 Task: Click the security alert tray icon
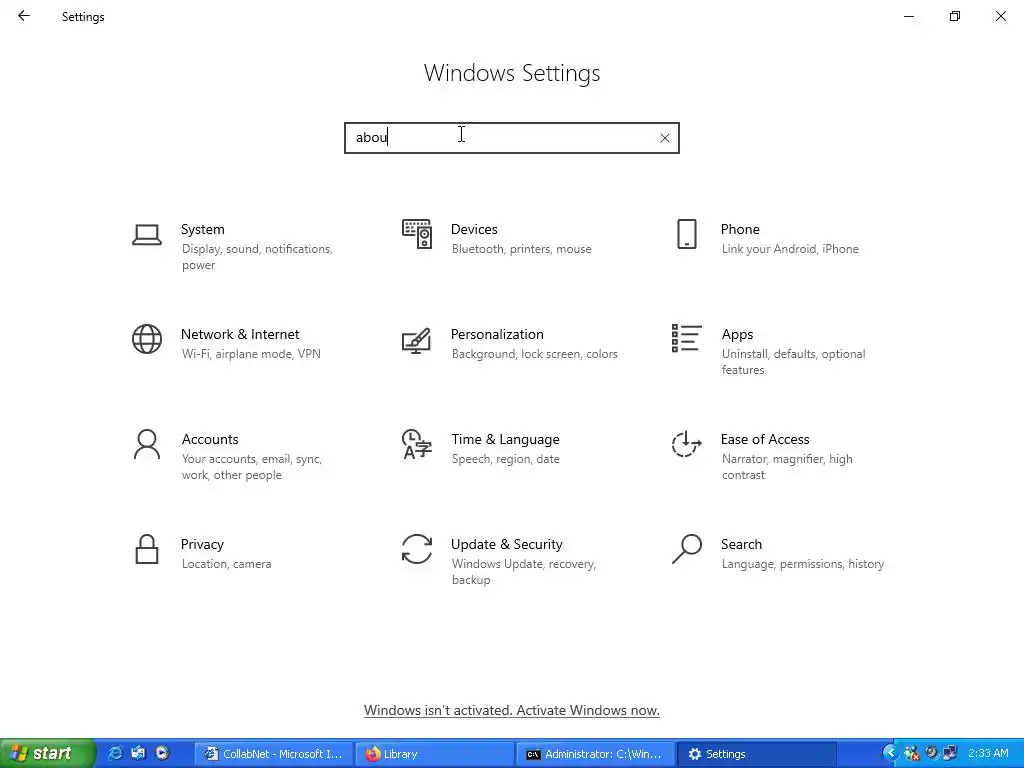[x=912, y=754]
